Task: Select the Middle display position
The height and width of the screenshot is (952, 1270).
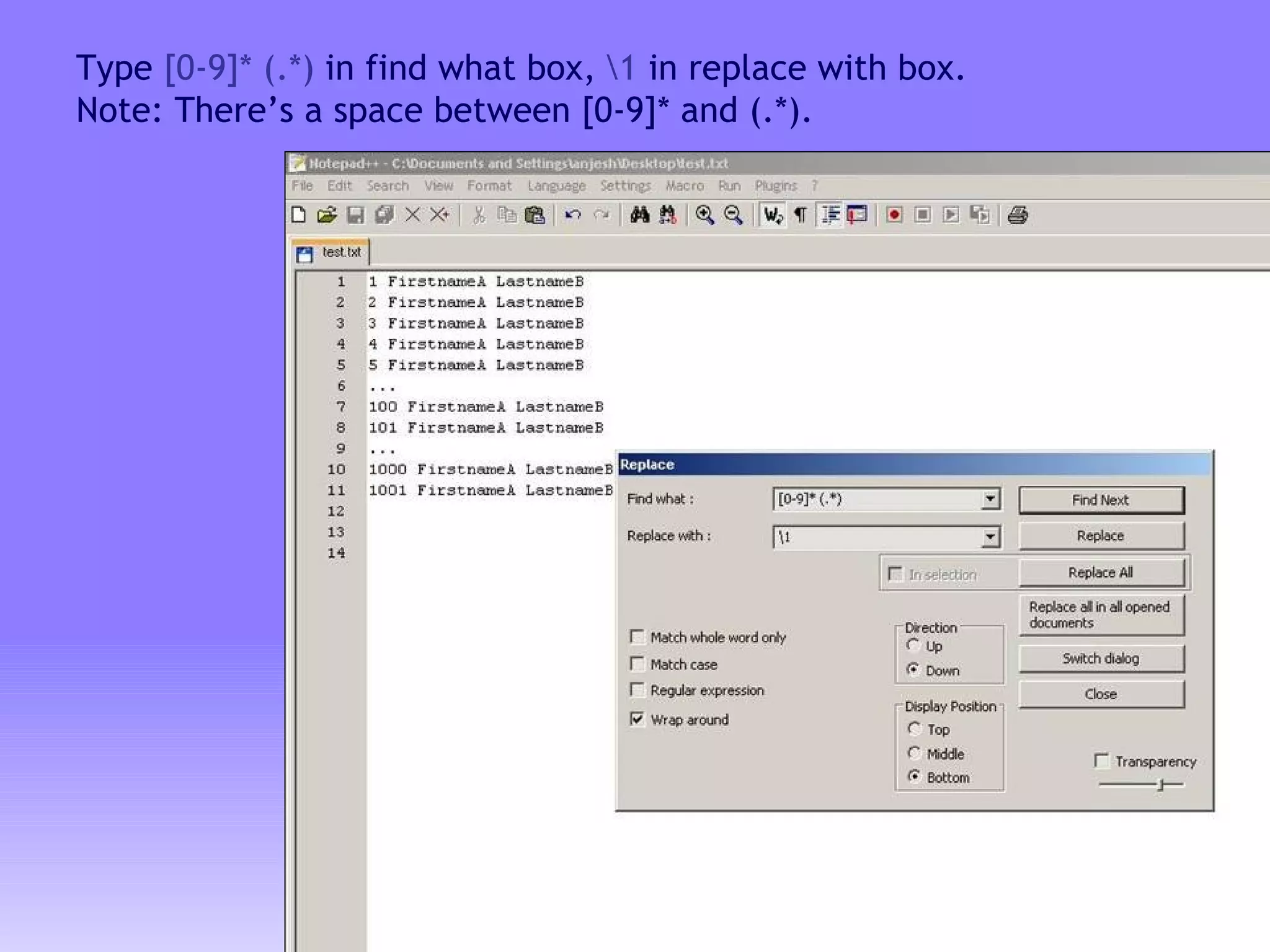Action: pyautogui.click(x=914, y=753)
